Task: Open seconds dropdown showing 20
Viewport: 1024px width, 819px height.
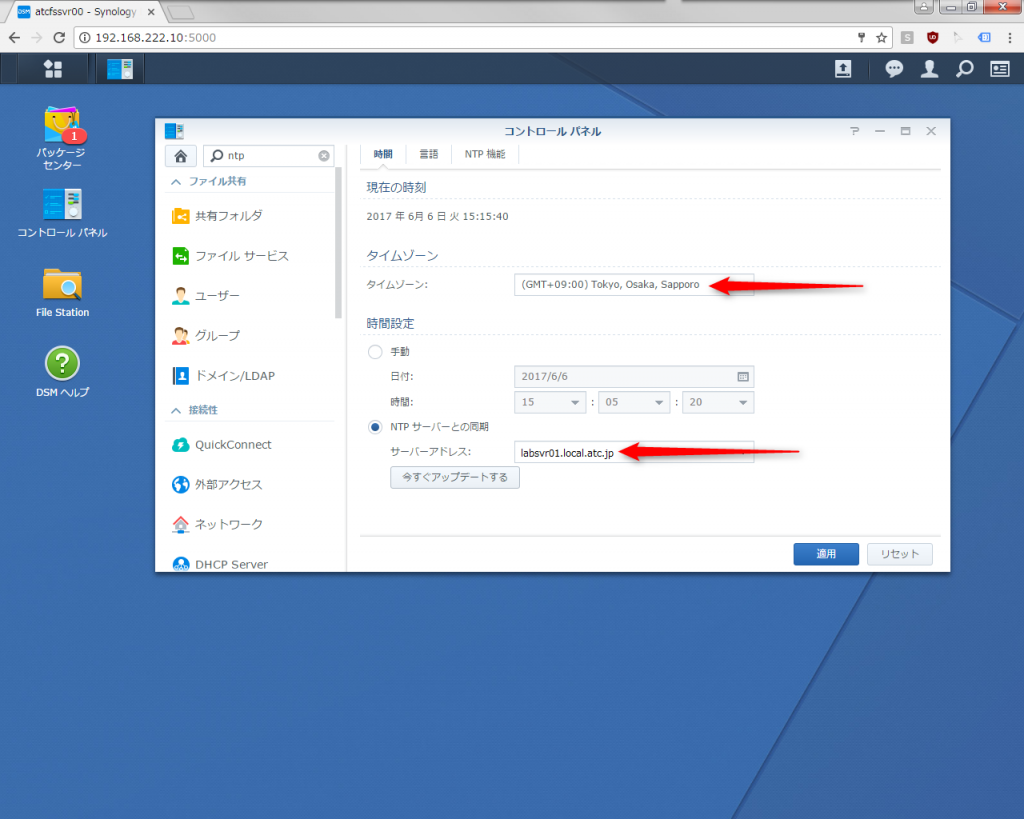Action: [718, 402]
